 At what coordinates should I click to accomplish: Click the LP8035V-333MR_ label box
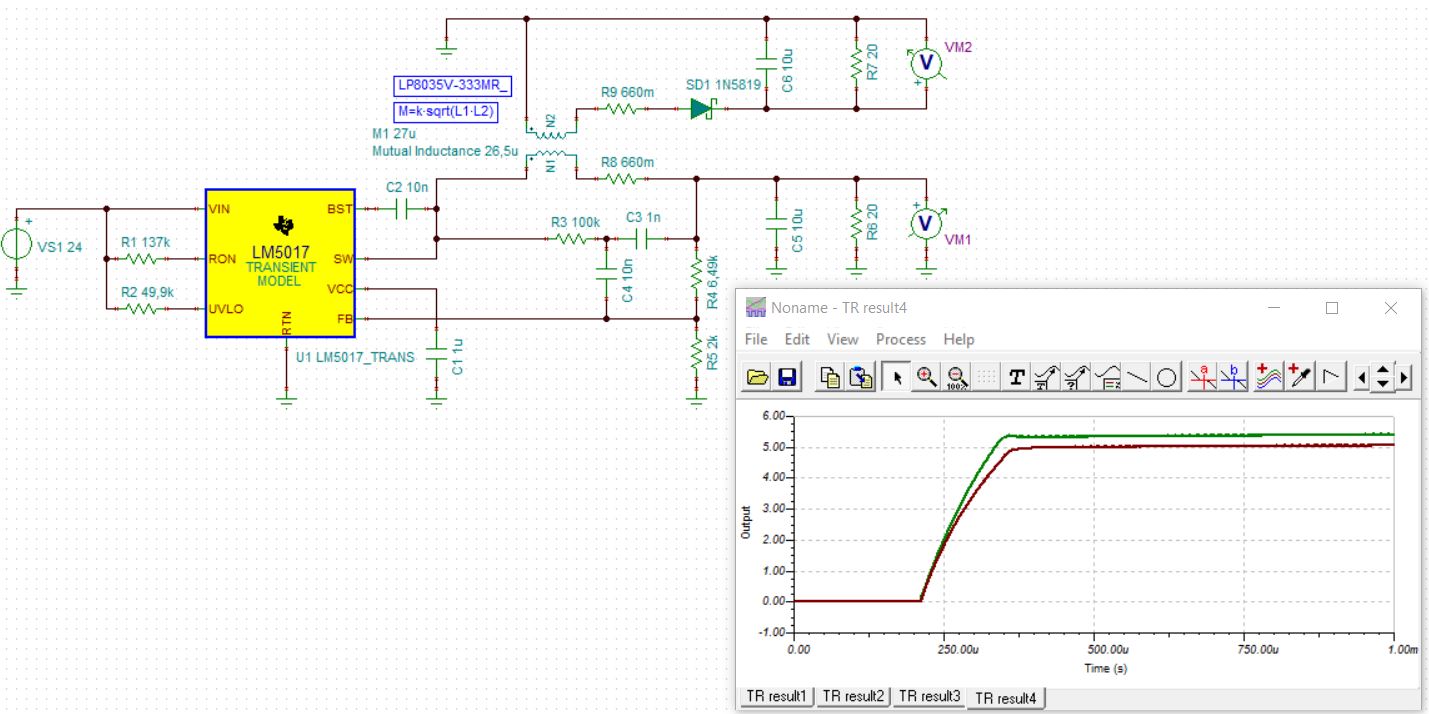click(454, 86)
